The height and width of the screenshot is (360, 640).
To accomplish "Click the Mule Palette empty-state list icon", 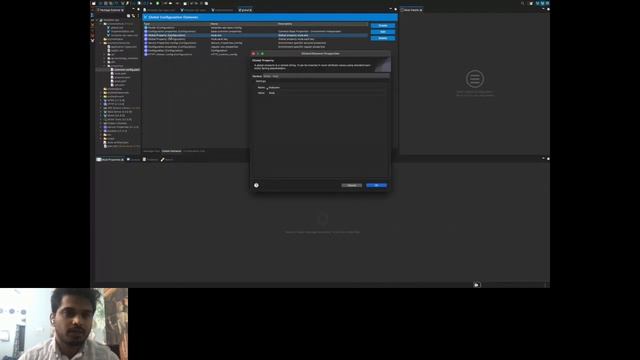I will tap(475, 79).
